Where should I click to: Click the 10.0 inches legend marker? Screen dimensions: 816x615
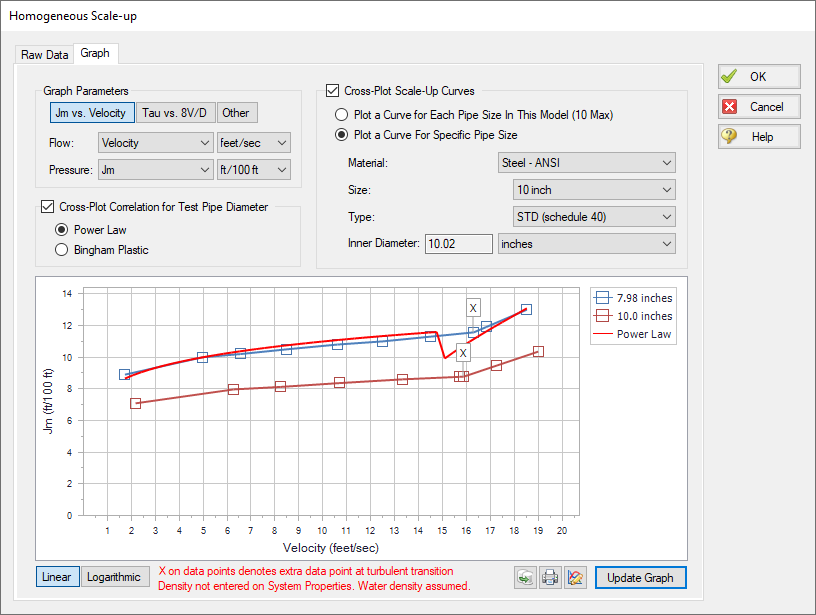click(x=602, y=316)
